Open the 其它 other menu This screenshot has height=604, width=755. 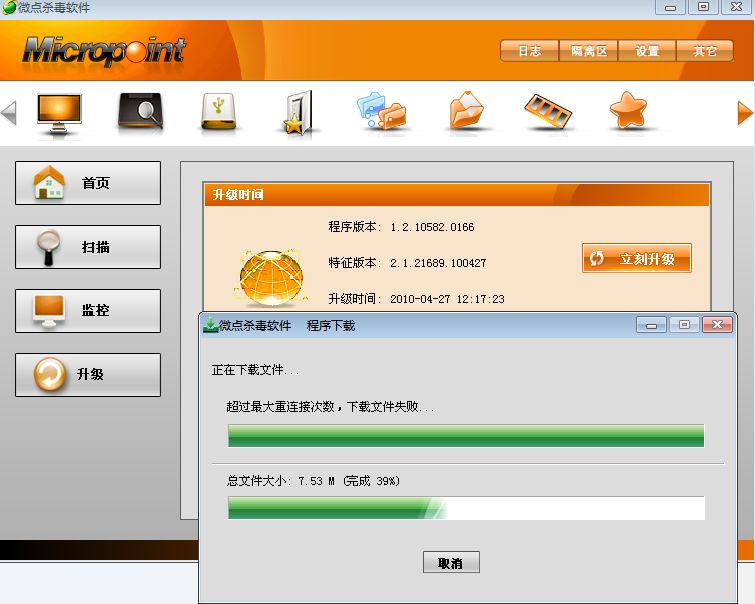click(705, 51)
